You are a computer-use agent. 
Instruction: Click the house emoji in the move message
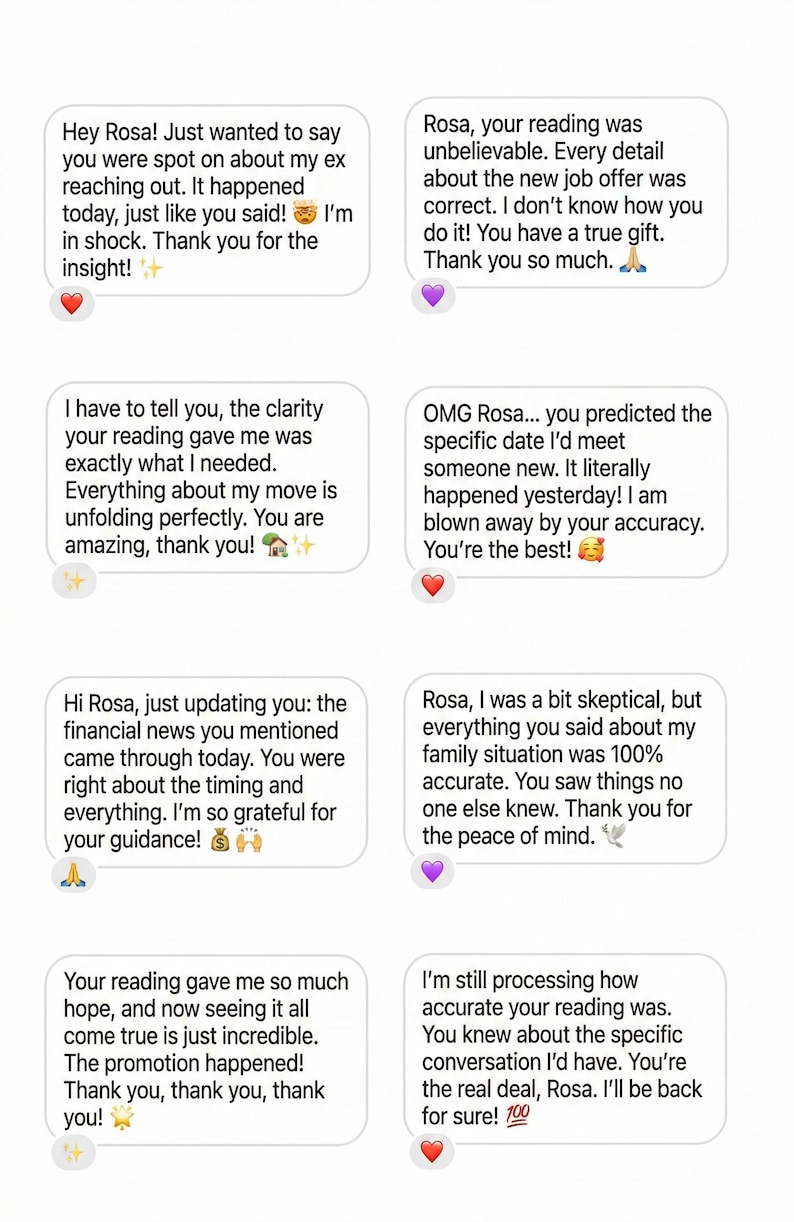click(x=274, y=546)
